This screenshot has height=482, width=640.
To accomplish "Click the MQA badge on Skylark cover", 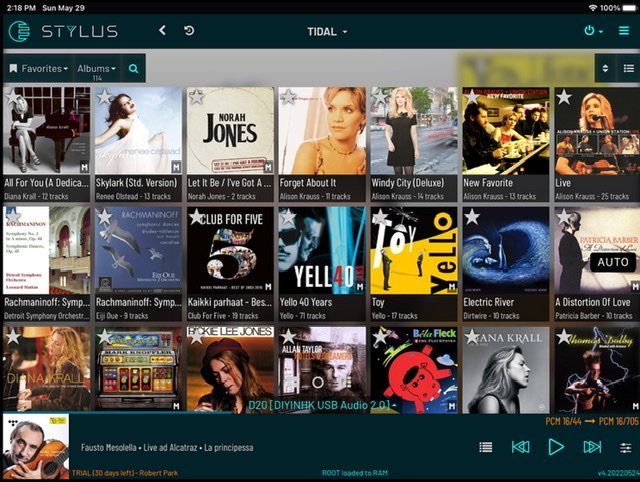I will [x=176, y=167].
